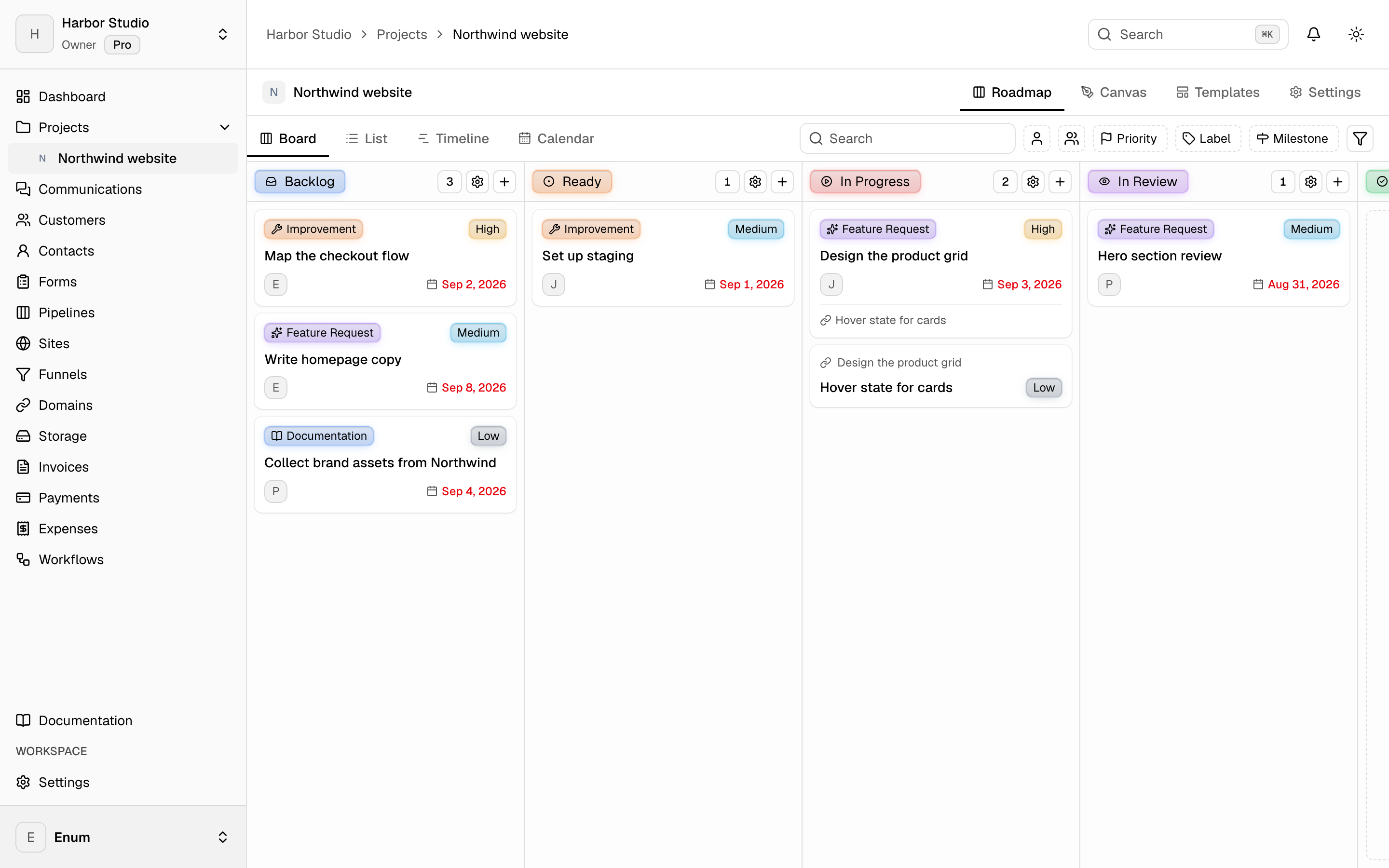Open Domains in sidebar

123,405
